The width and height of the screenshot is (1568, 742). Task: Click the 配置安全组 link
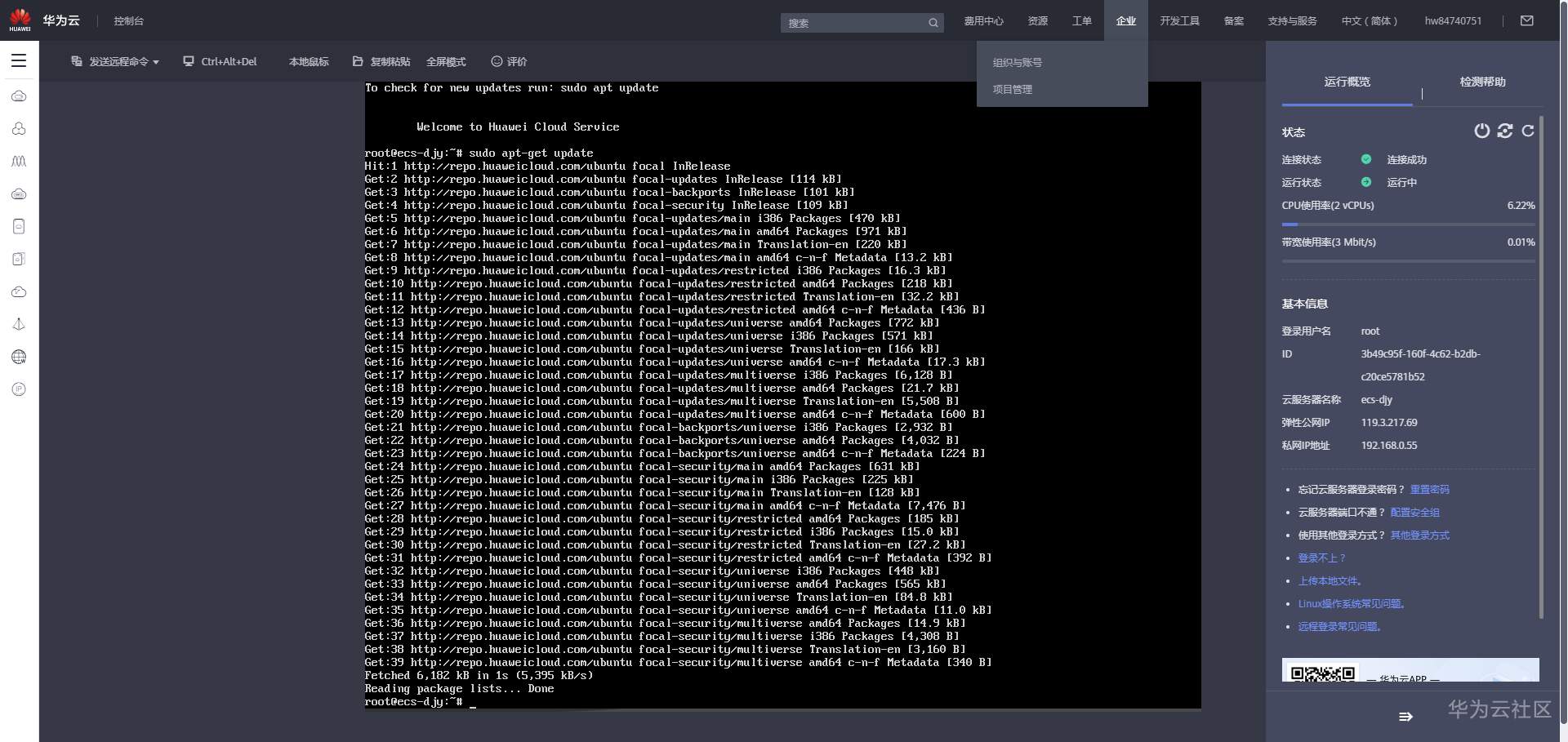click(1414, 513)
